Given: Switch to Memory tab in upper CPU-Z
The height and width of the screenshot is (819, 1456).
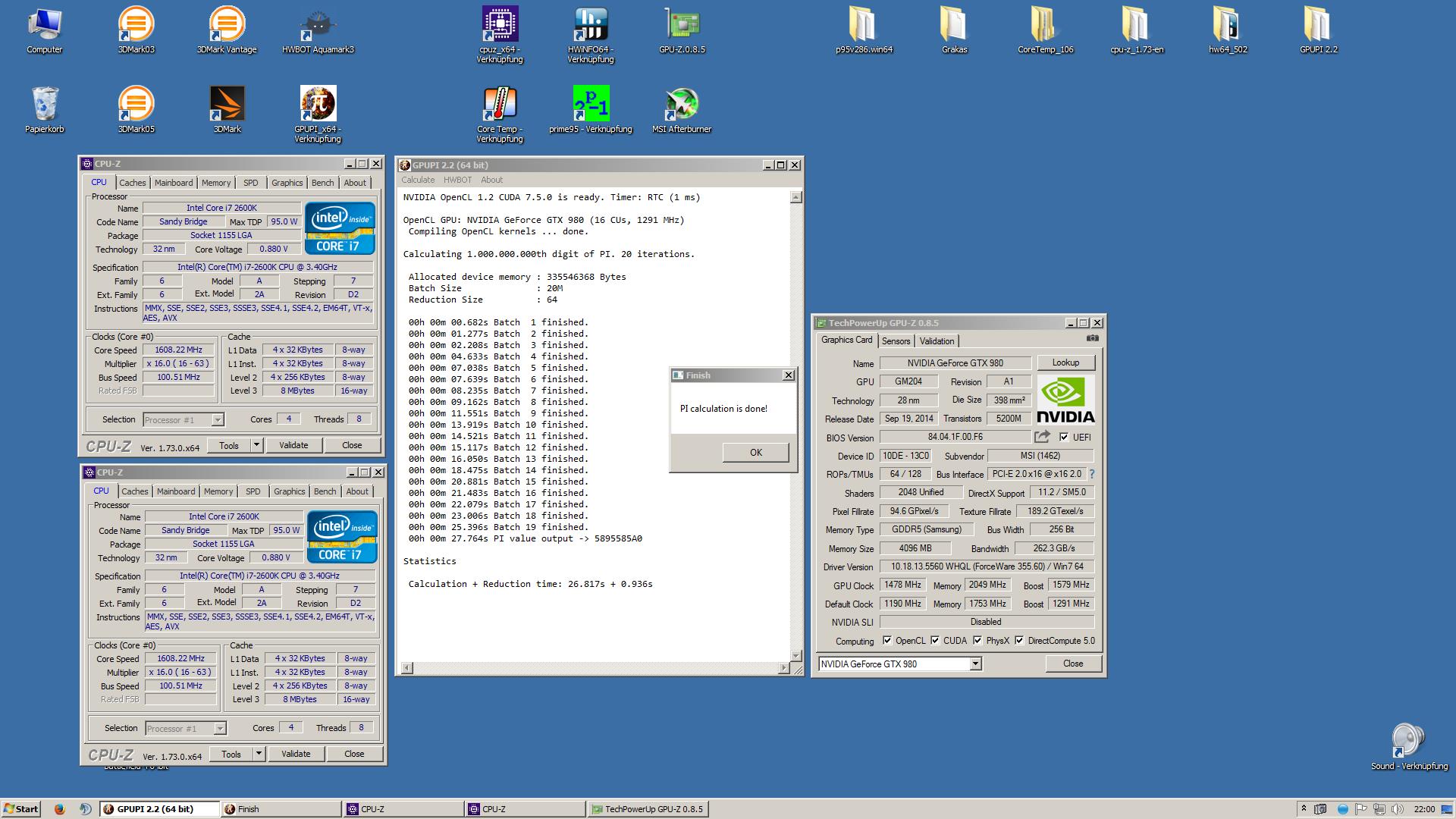Looking at the screenshot, I should (x=216, y=183).
